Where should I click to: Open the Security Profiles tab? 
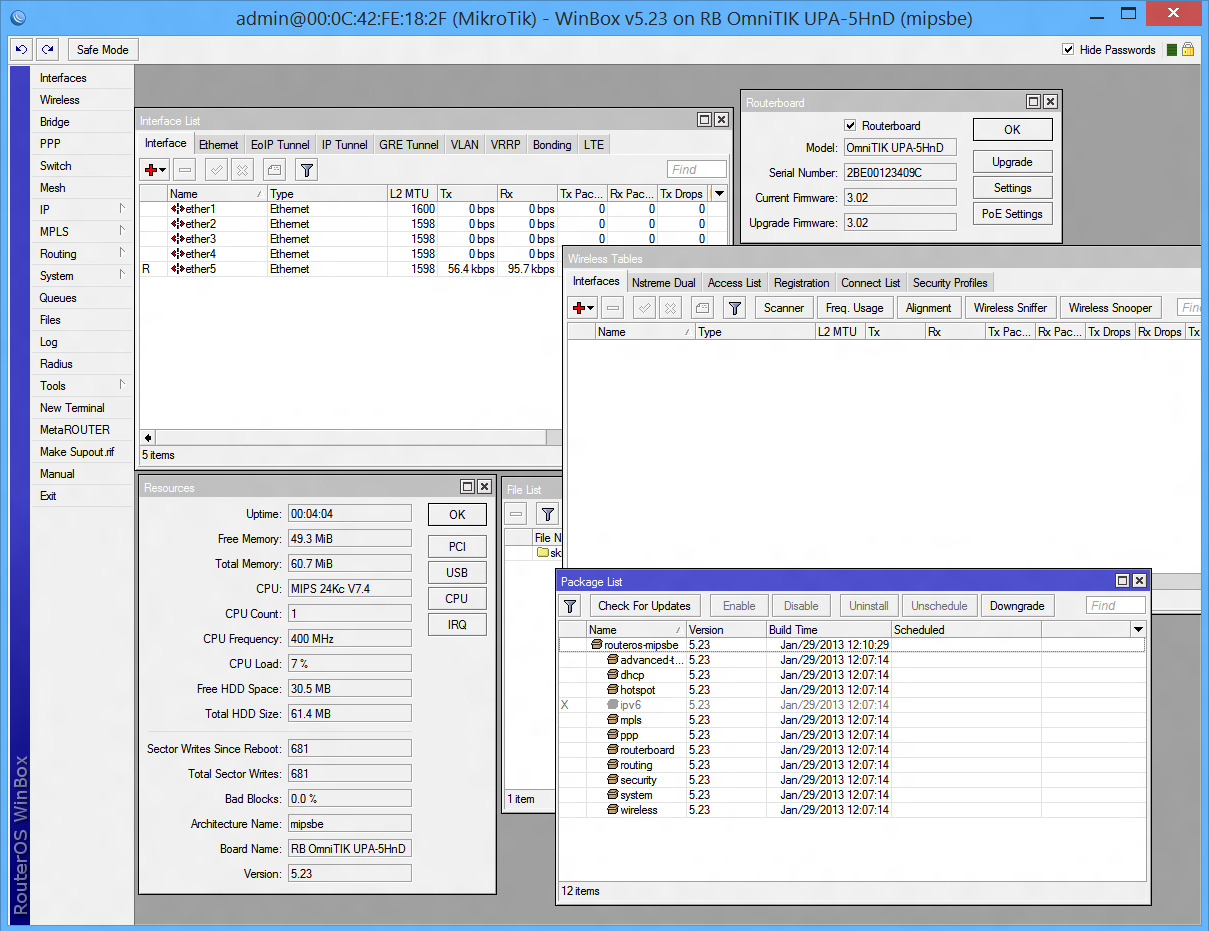(x=949, y=283)
